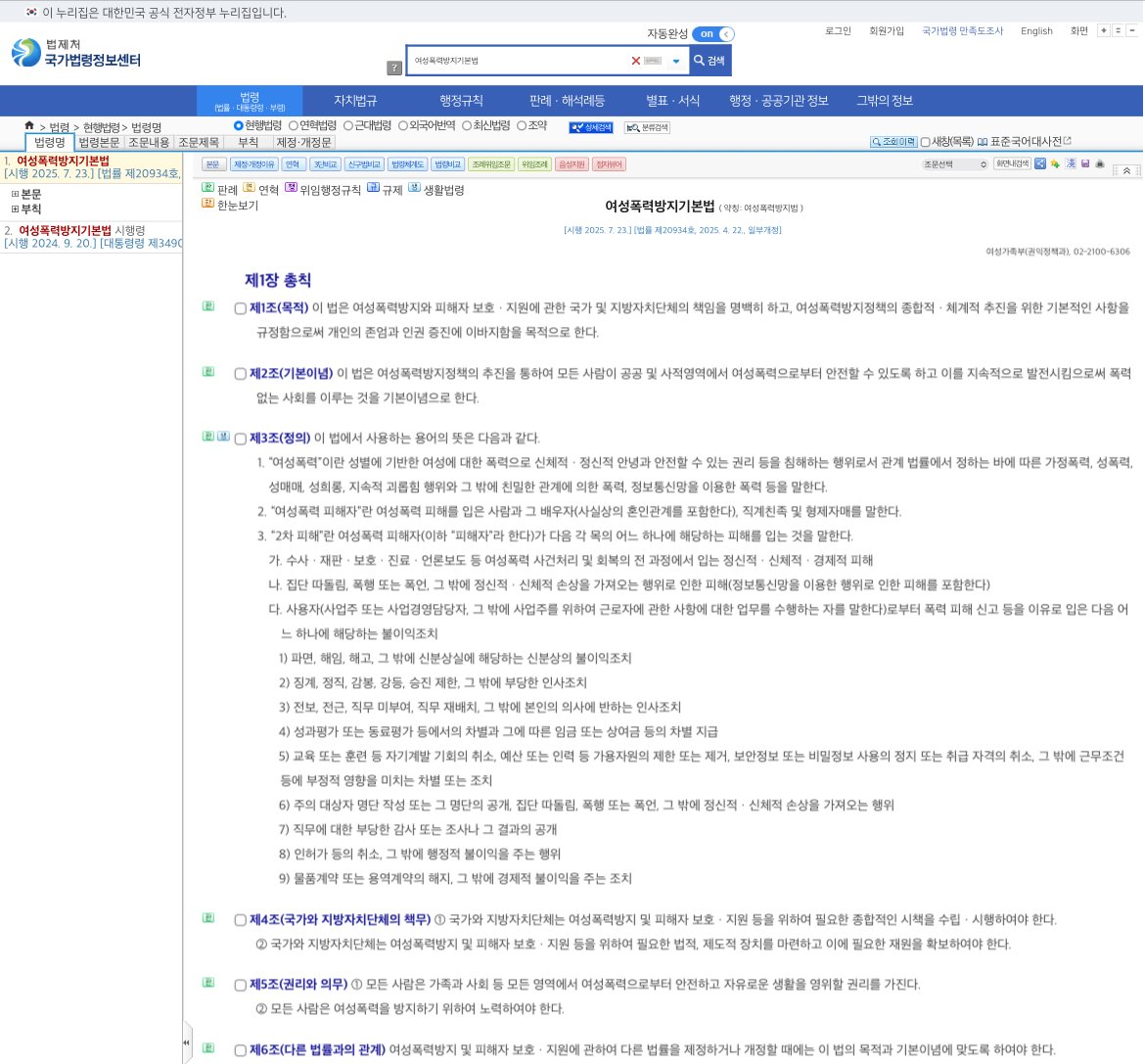Switch to the 조문내용 tab
This screenshot has width=1145, height=1064.
click(149, 143)
